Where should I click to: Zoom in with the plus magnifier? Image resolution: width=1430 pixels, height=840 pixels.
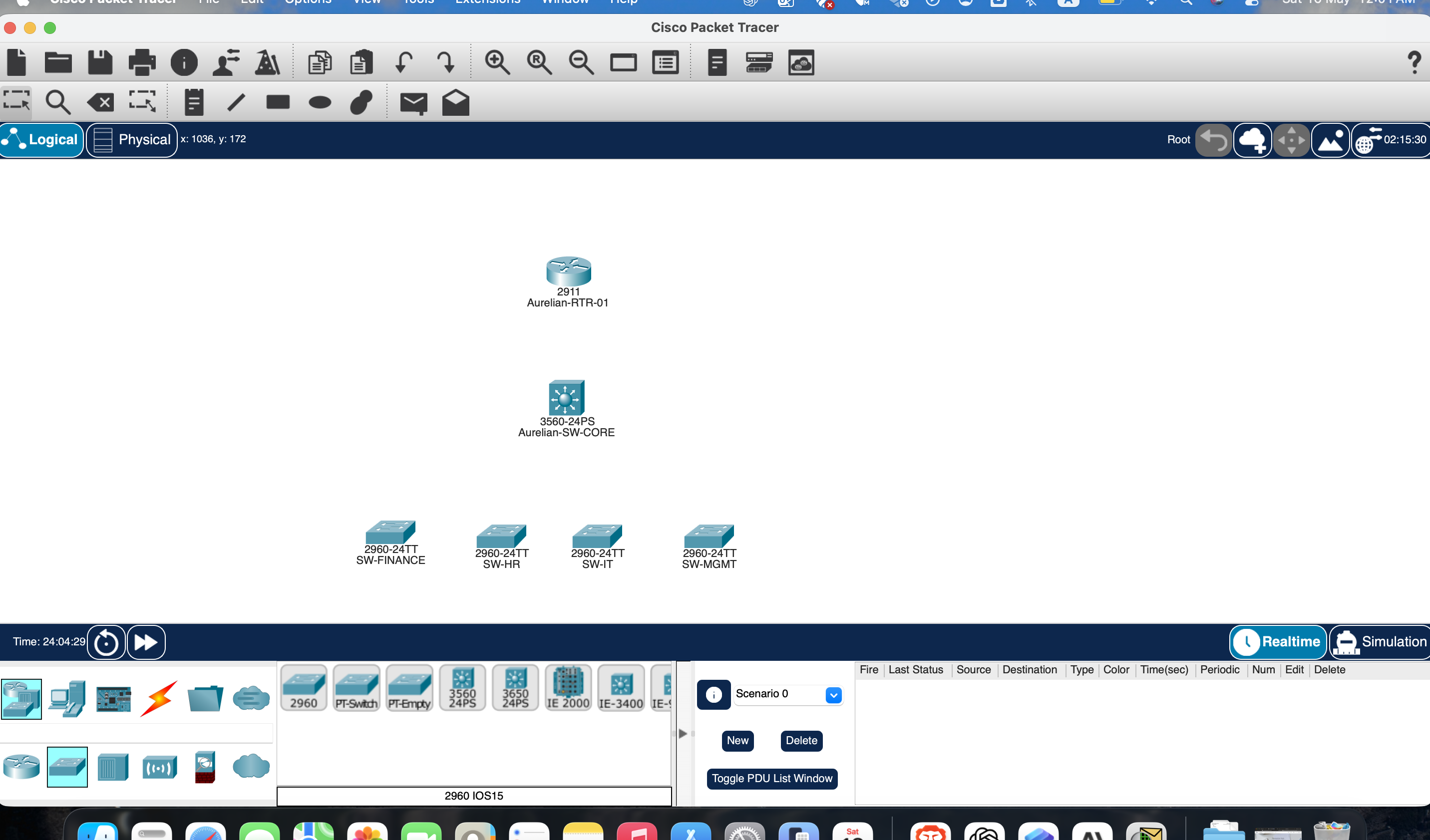497,62
